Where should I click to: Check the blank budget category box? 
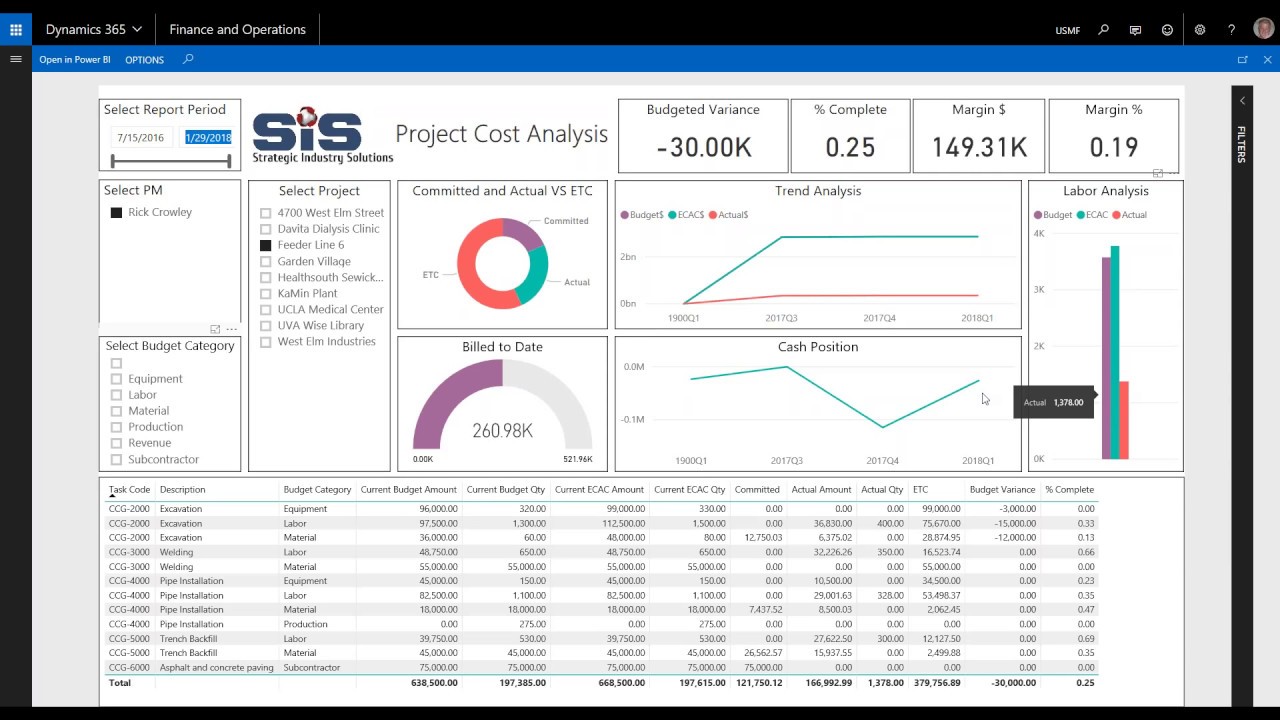(x=116, y=363)
